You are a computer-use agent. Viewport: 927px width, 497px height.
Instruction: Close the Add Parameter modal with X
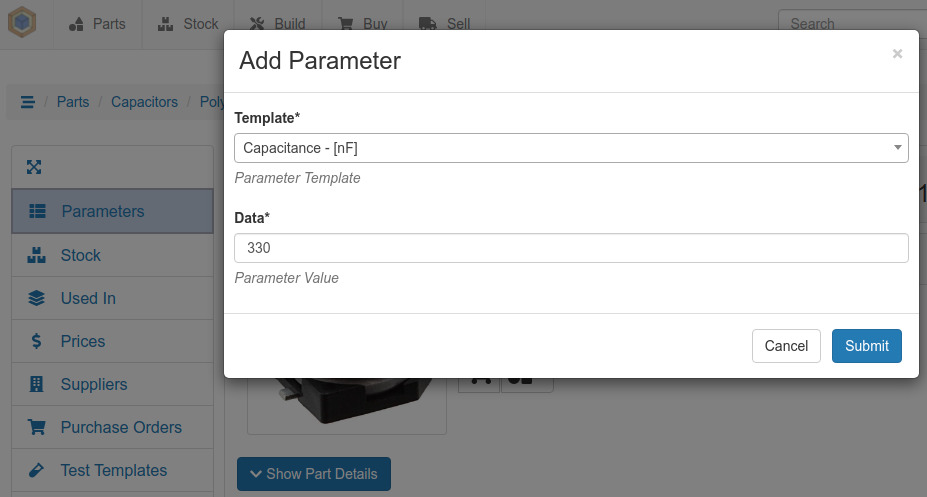click(897, 54)
